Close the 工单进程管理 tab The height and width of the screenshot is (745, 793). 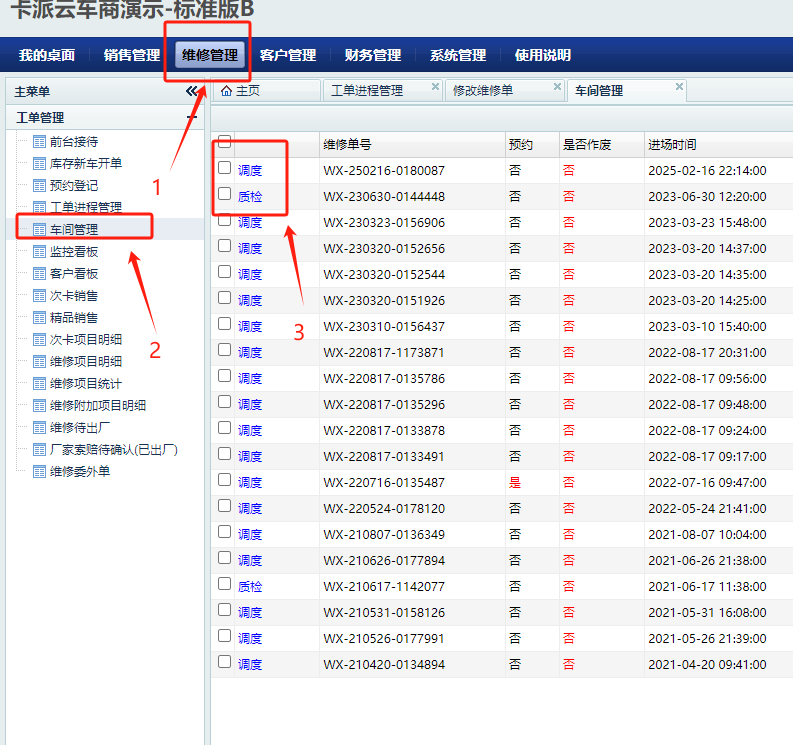click(x=435, y=87)
